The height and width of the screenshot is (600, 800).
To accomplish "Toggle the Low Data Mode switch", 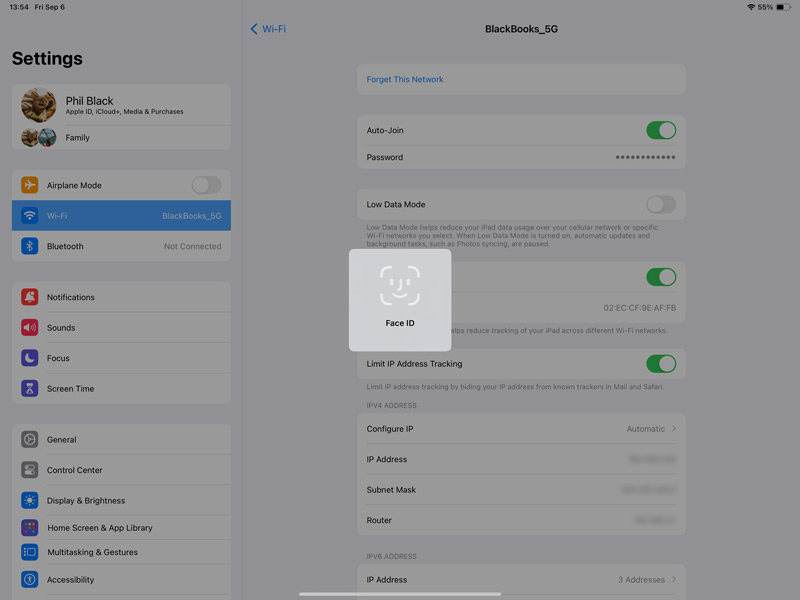I will 661,205.
